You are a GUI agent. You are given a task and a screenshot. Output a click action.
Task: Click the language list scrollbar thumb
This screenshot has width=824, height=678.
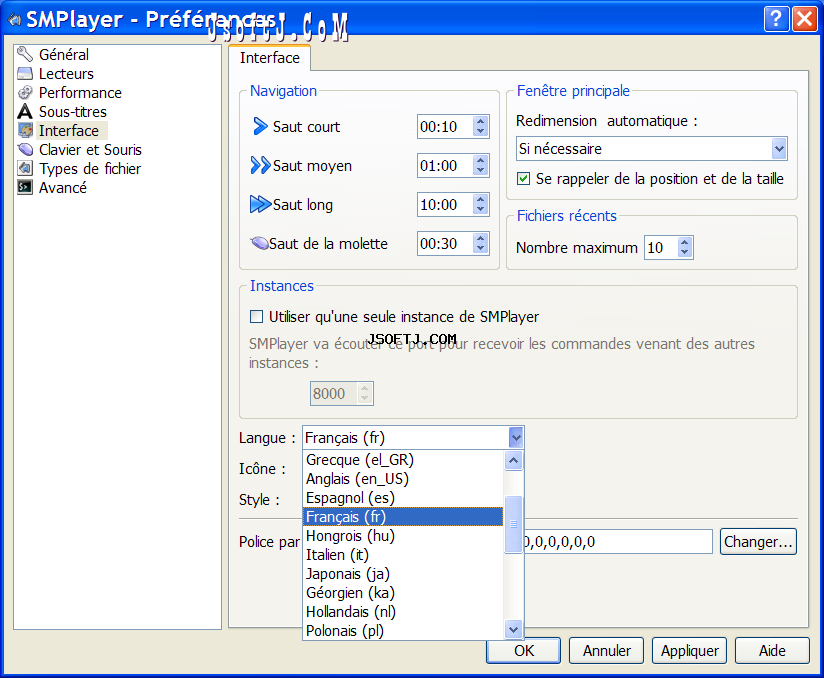513,524
